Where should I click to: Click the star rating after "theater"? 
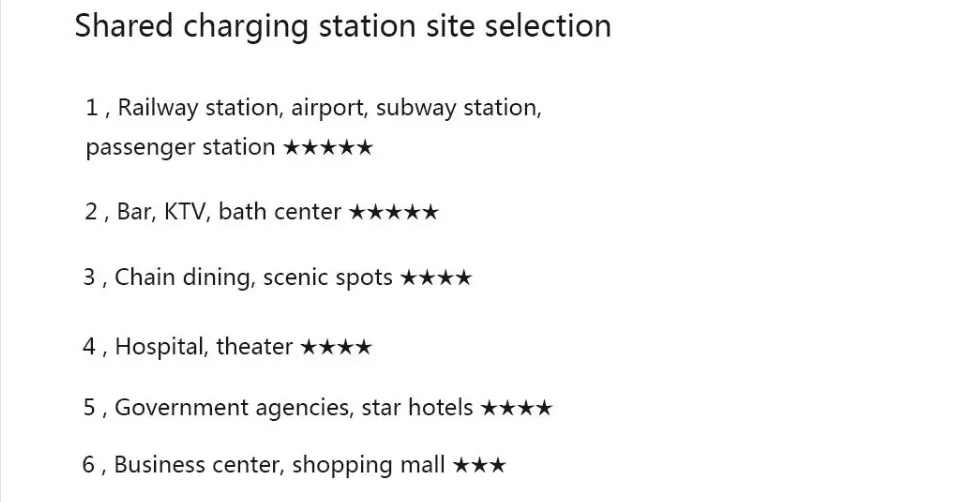pos(336,347)
